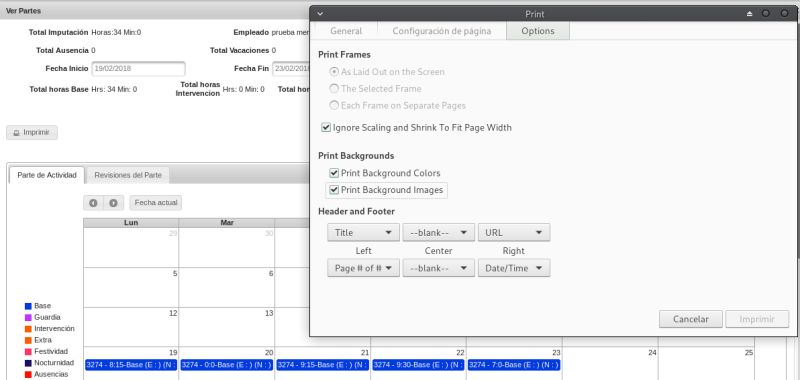Open calendar event 3274 - 7:0-Base
800x380 pixels.
coord(514,365)
